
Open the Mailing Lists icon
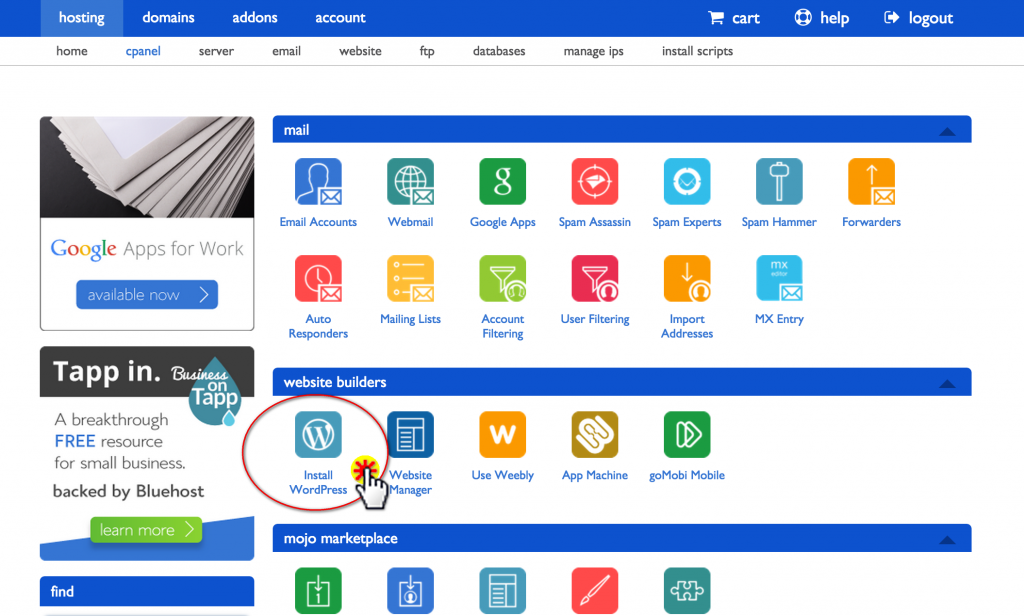(x=410, y=278)
